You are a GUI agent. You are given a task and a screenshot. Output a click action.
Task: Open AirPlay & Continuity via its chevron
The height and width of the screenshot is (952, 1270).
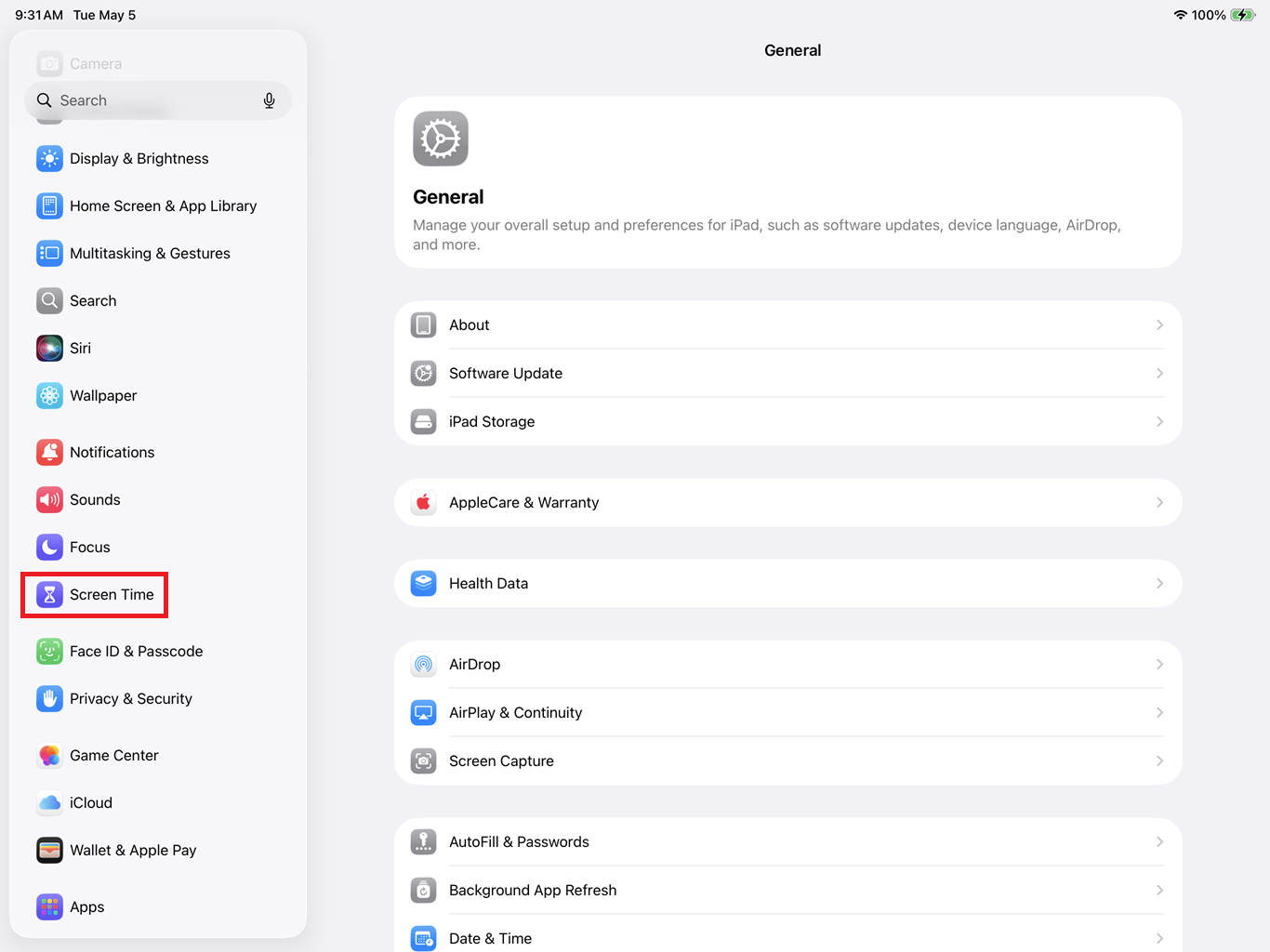(1159, 713)
